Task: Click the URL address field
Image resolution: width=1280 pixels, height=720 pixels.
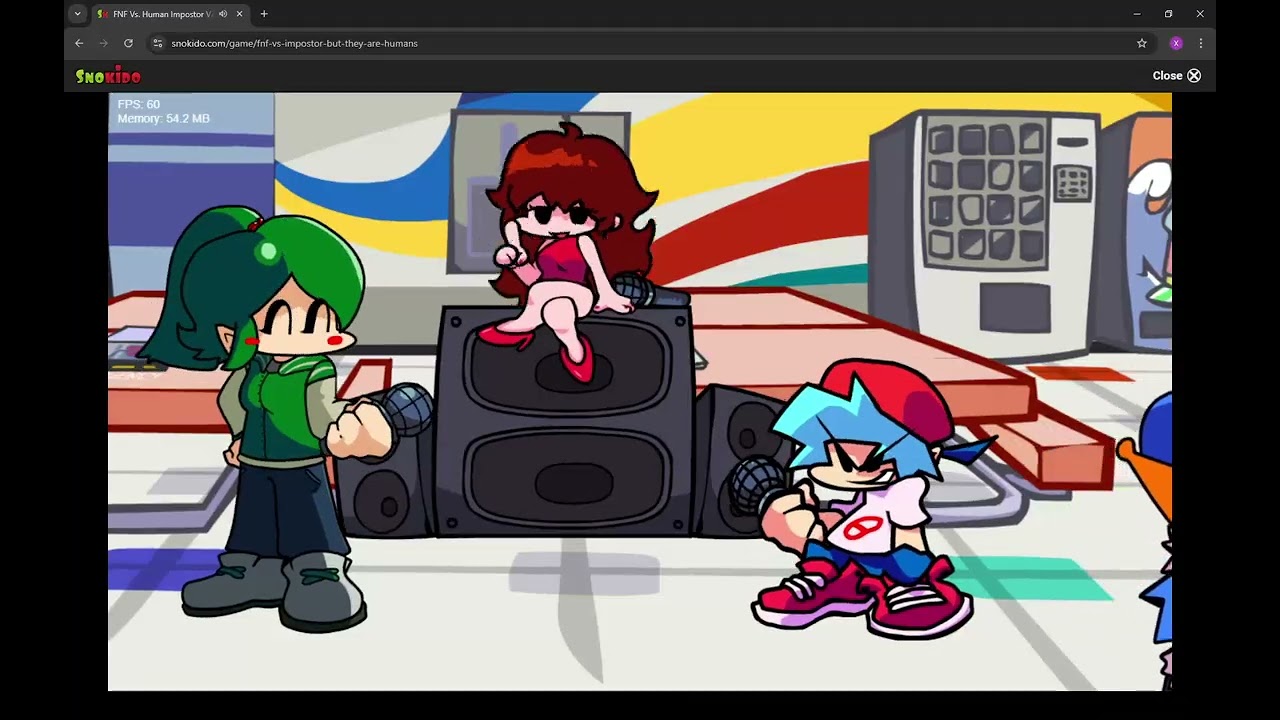Action: pos(640,43)
